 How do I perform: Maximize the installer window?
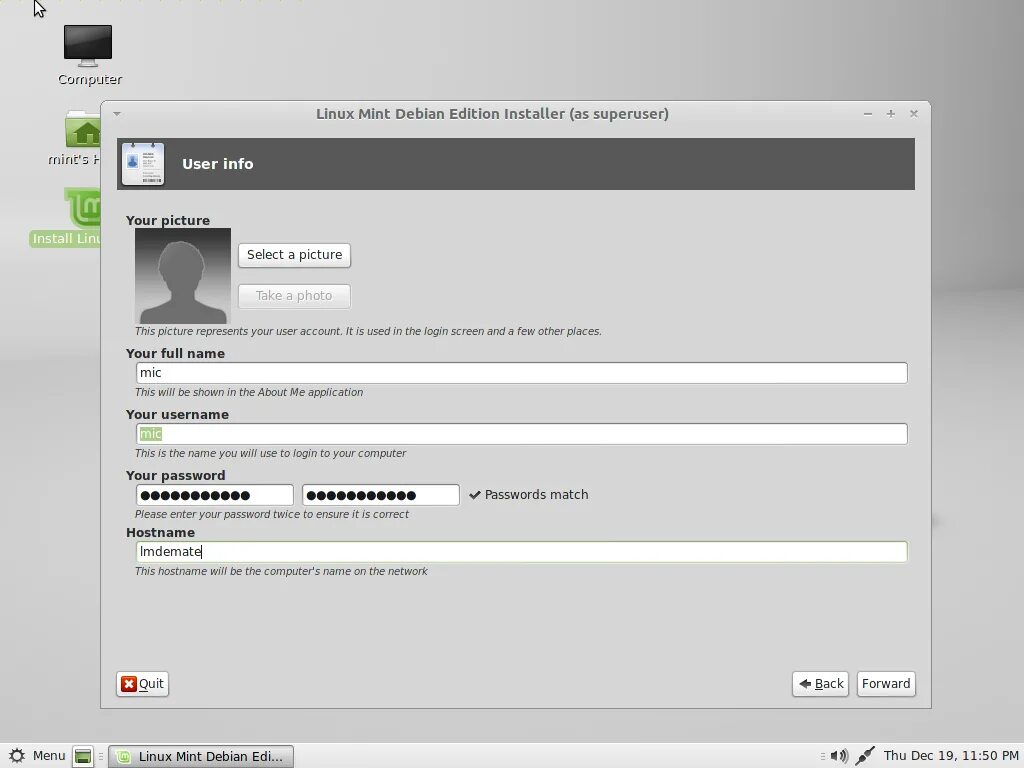(x=891, y=114)
